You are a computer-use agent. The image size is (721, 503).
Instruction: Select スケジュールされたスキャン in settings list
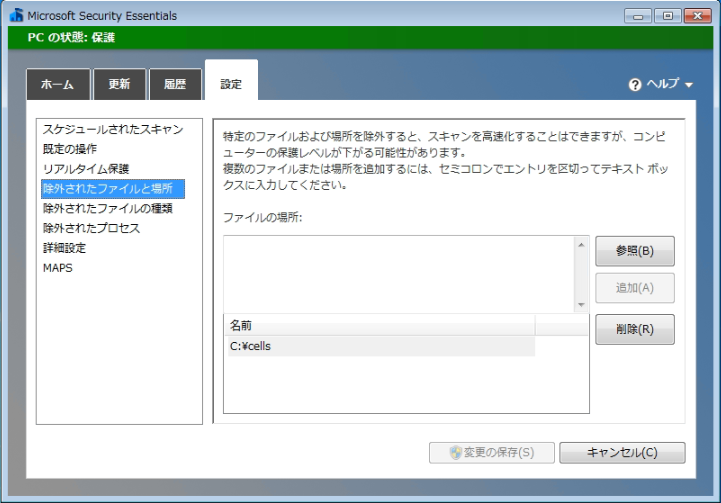[x=113, y=129]
